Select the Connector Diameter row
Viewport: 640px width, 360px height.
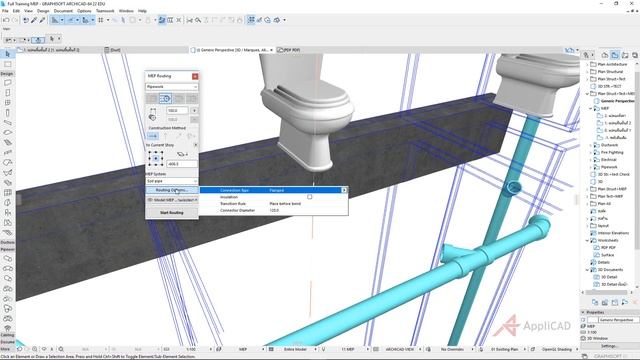coord(273,210)
